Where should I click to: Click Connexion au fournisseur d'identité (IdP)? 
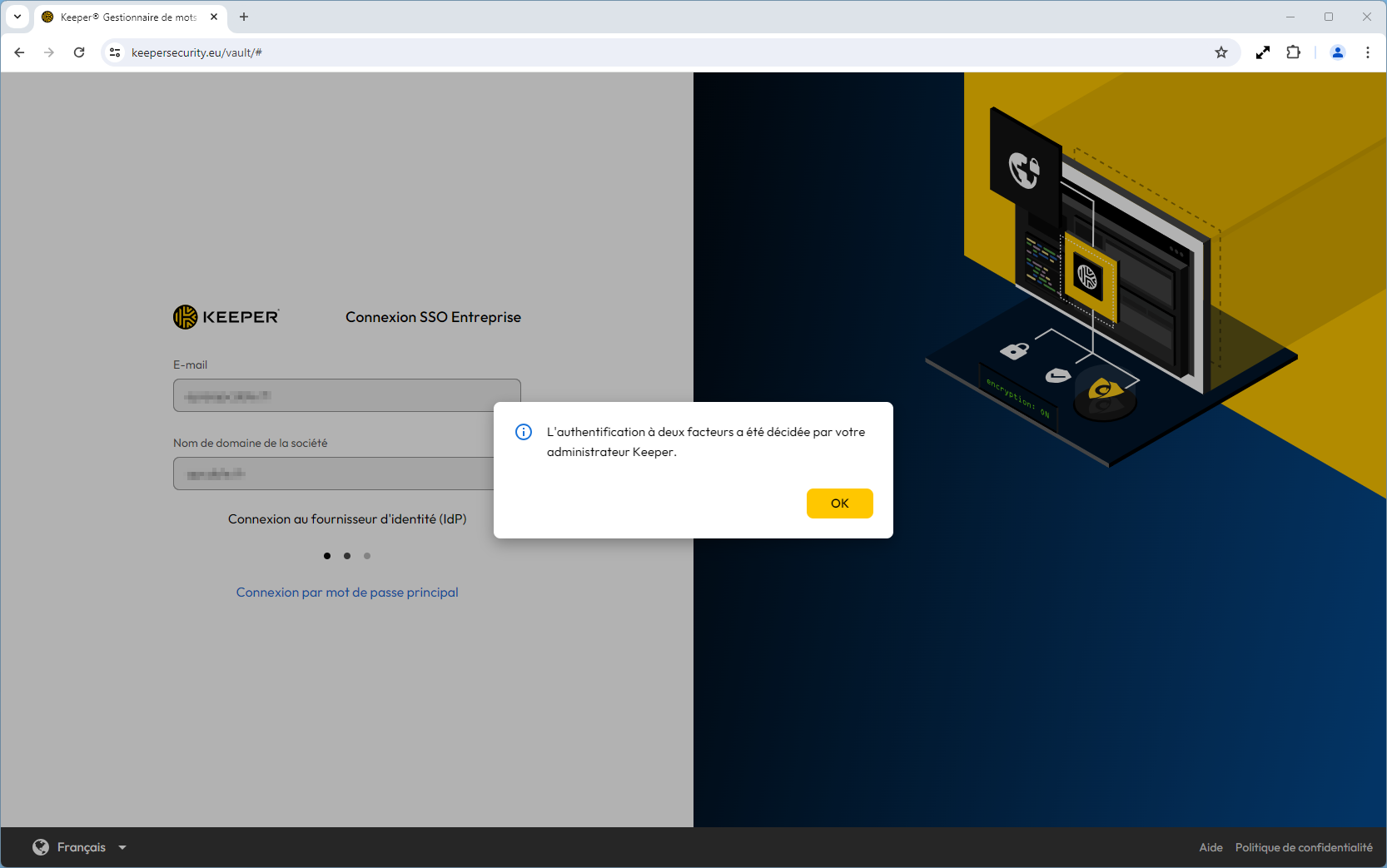(x=347, y=519)
